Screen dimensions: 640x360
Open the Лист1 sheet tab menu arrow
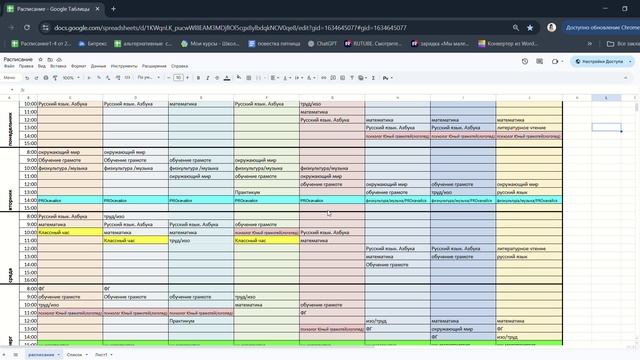(111, 355)
